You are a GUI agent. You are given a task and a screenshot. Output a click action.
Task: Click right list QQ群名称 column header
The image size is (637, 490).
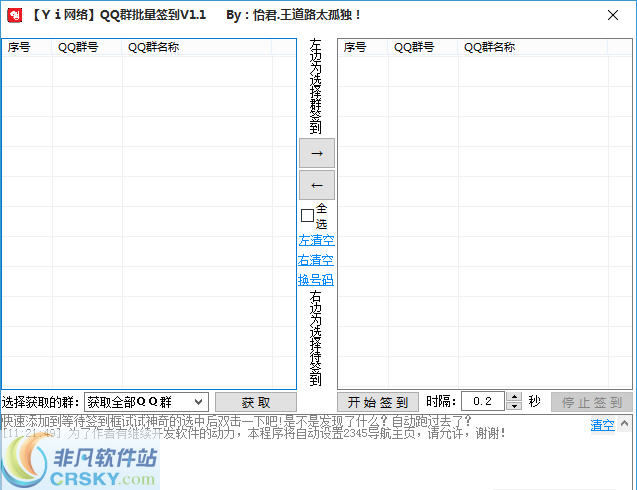point(533,47)
